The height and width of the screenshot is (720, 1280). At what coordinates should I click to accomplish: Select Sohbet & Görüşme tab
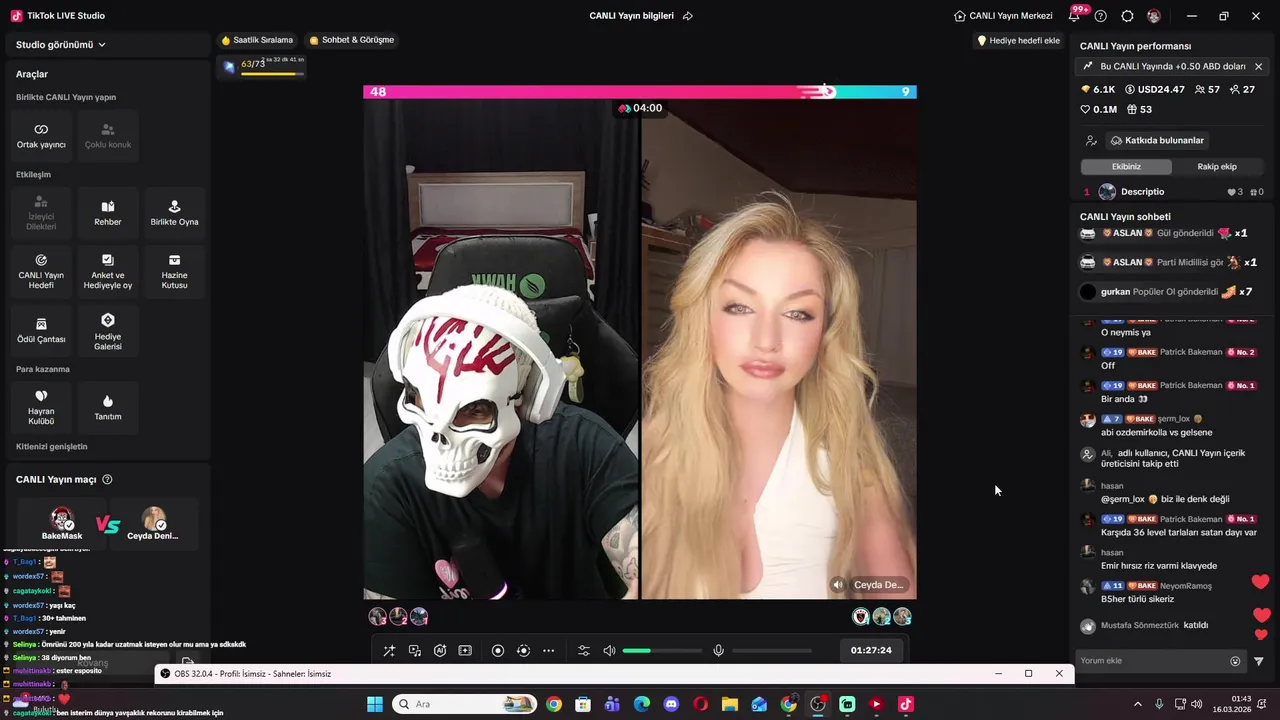(351, 40)
